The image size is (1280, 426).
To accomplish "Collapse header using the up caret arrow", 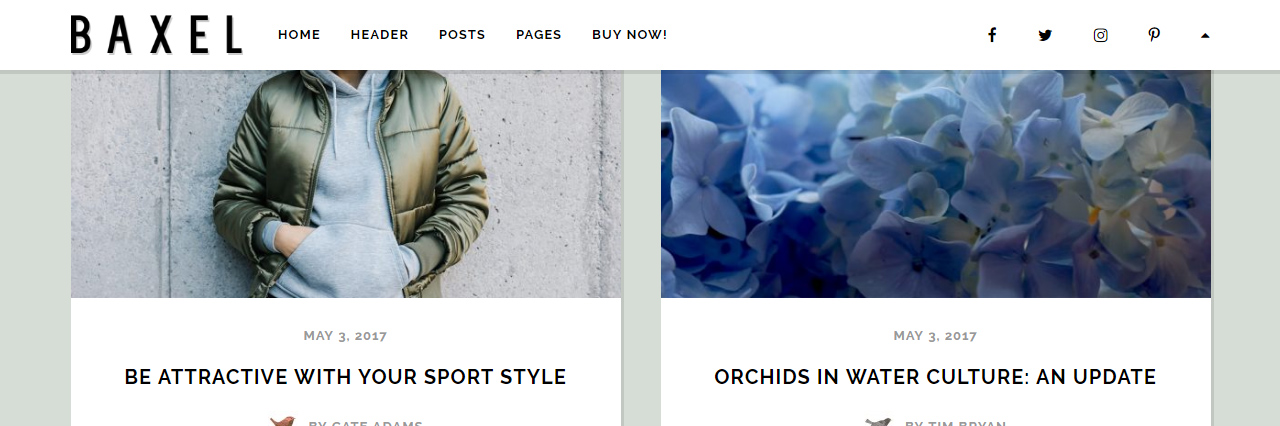I will click(1205, 35).
